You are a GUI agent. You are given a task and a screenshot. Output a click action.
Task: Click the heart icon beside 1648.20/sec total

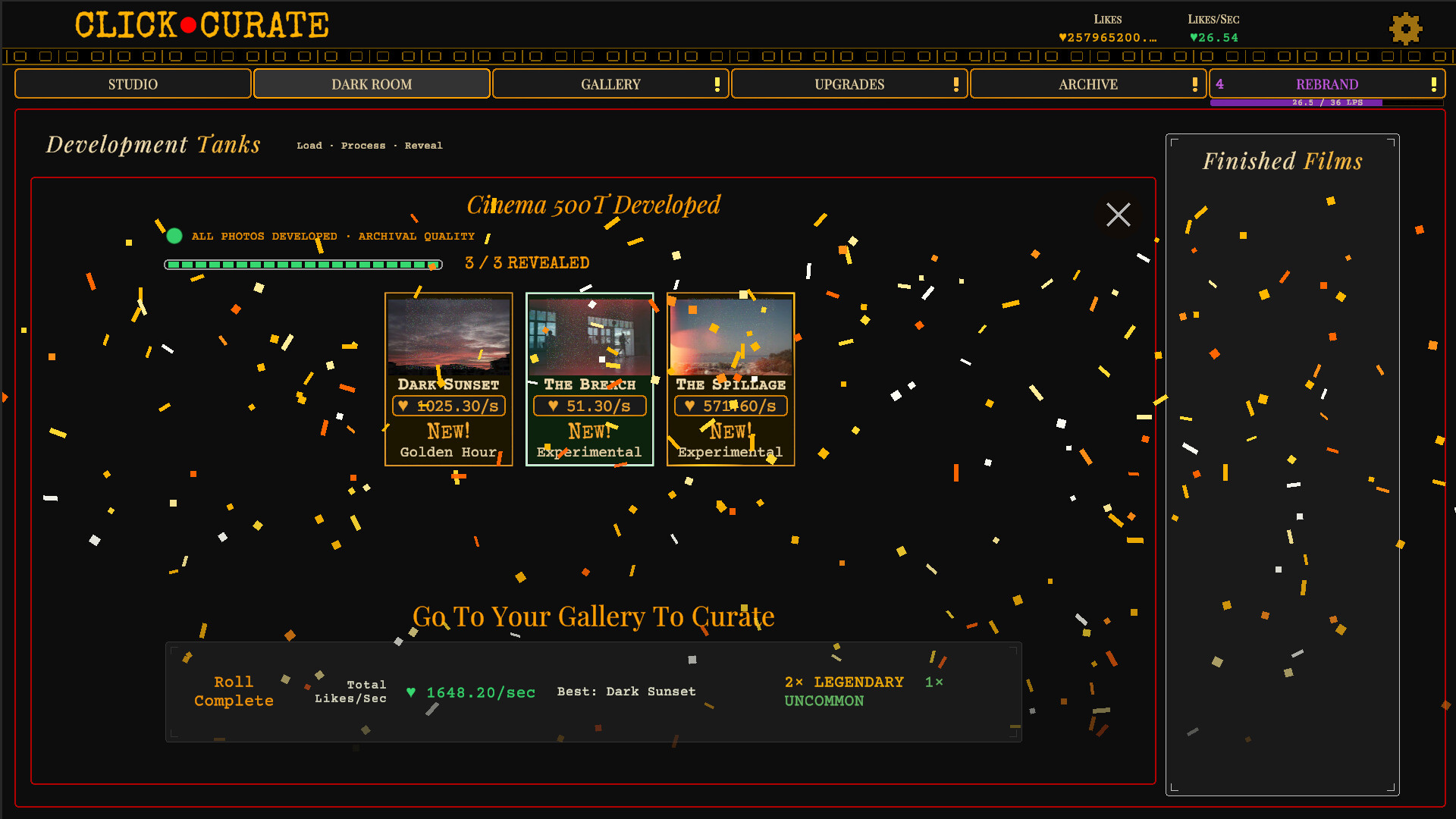[x=411, y=692]
